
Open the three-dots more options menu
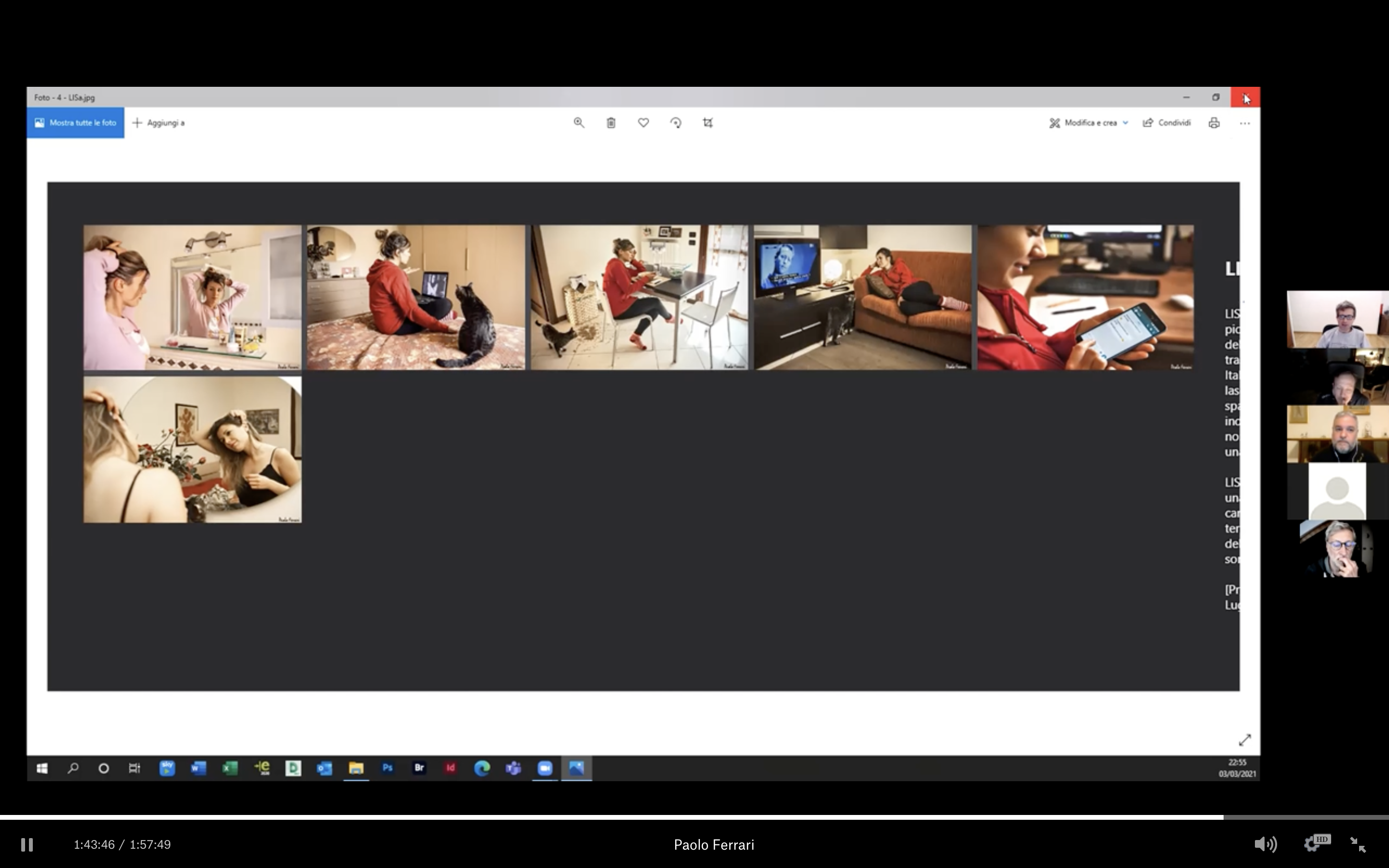coord(1244,123)
